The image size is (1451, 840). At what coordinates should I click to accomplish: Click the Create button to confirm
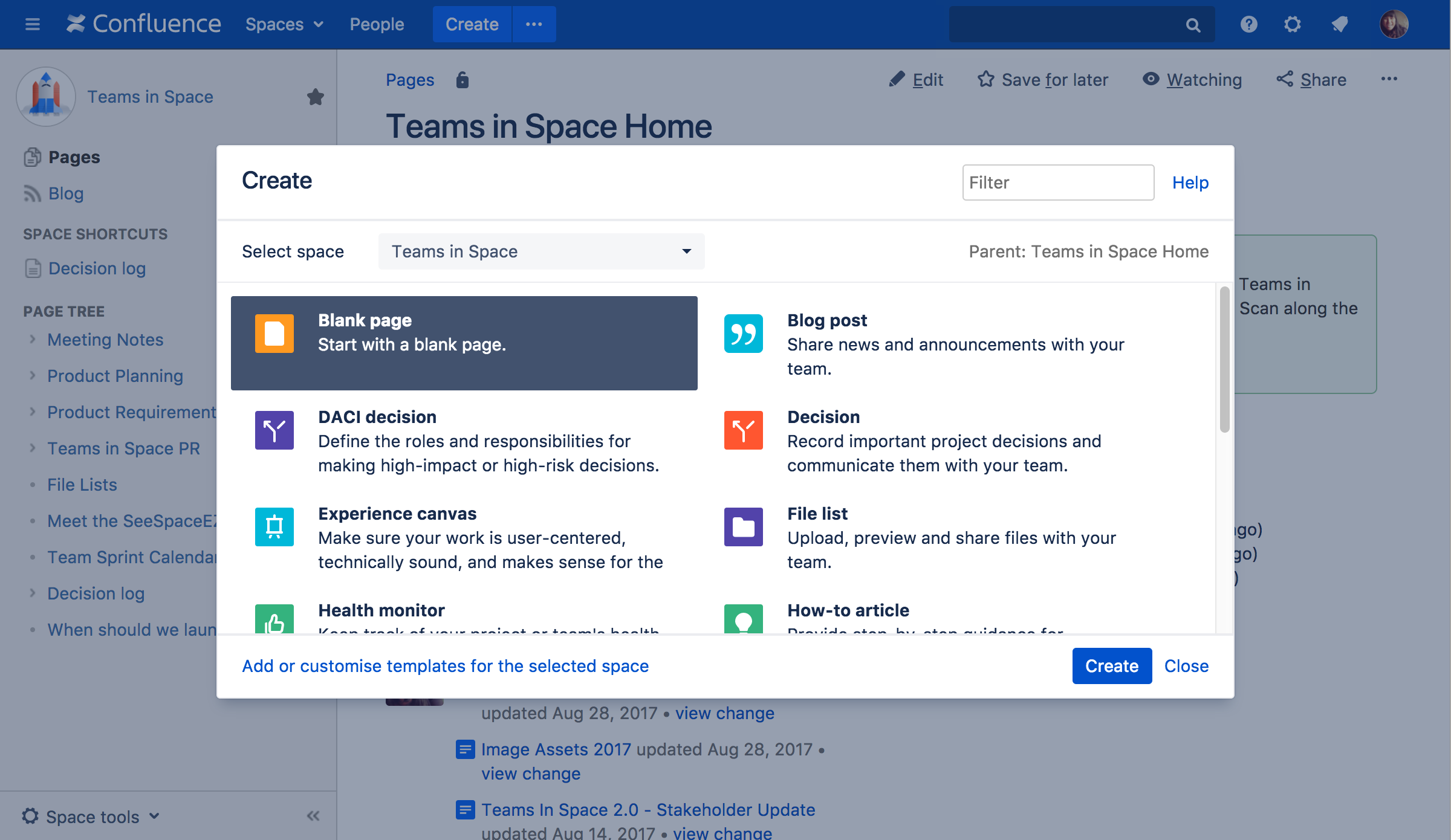(1111, 666)
